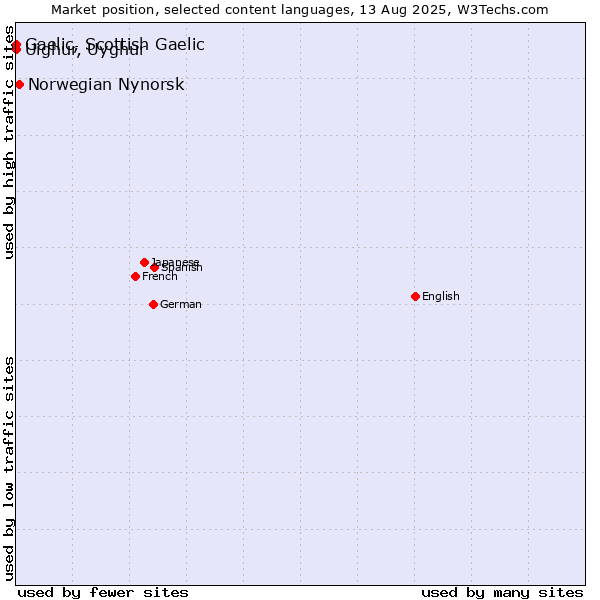This screenshot has width=600, height=600.
Task: Click 'used by low traffic sites' label
Action: click(x=9, y=469)
